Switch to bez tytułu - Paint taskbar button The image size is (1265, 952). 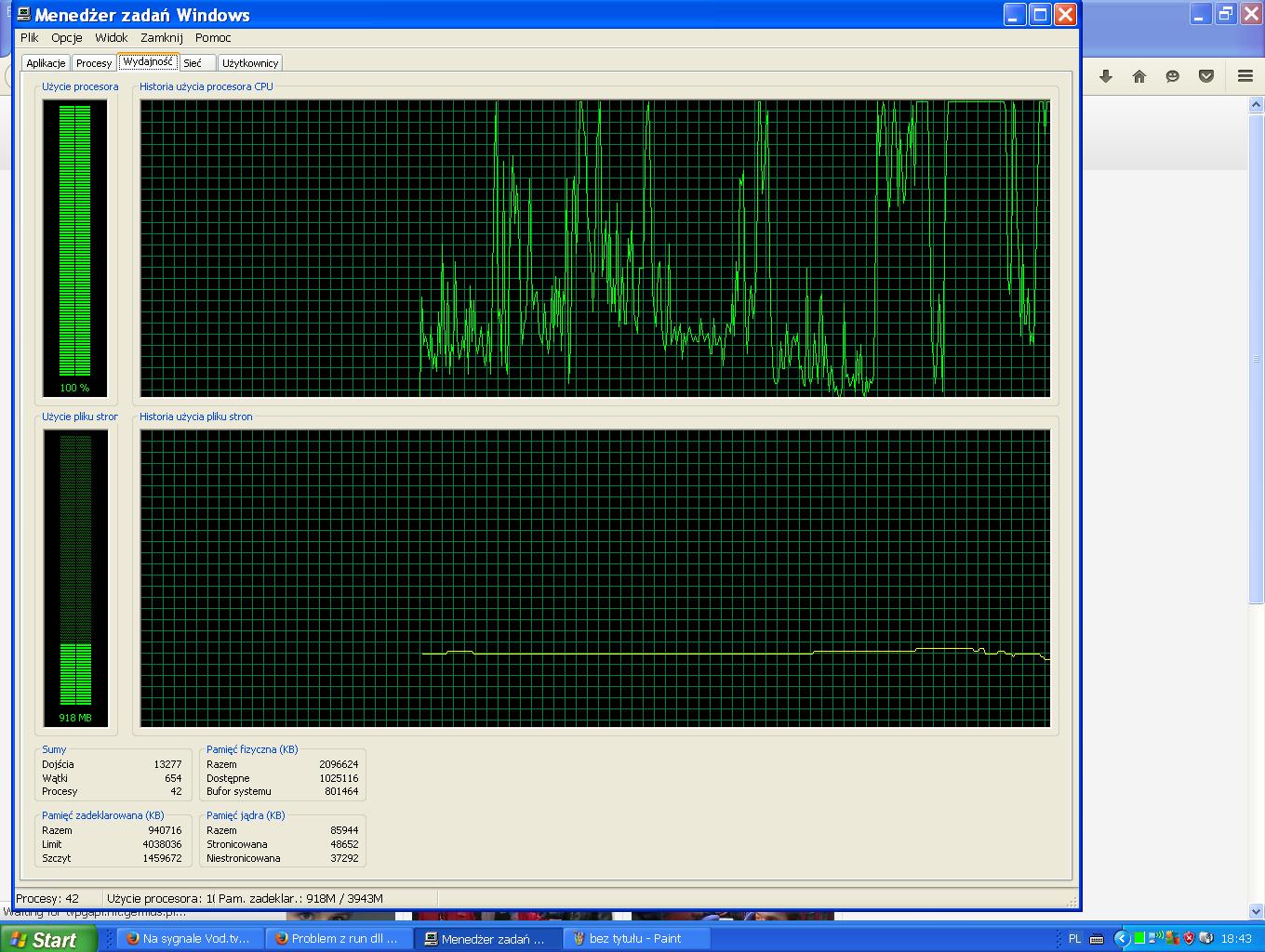pyautogui.click(x=637, y=939)
